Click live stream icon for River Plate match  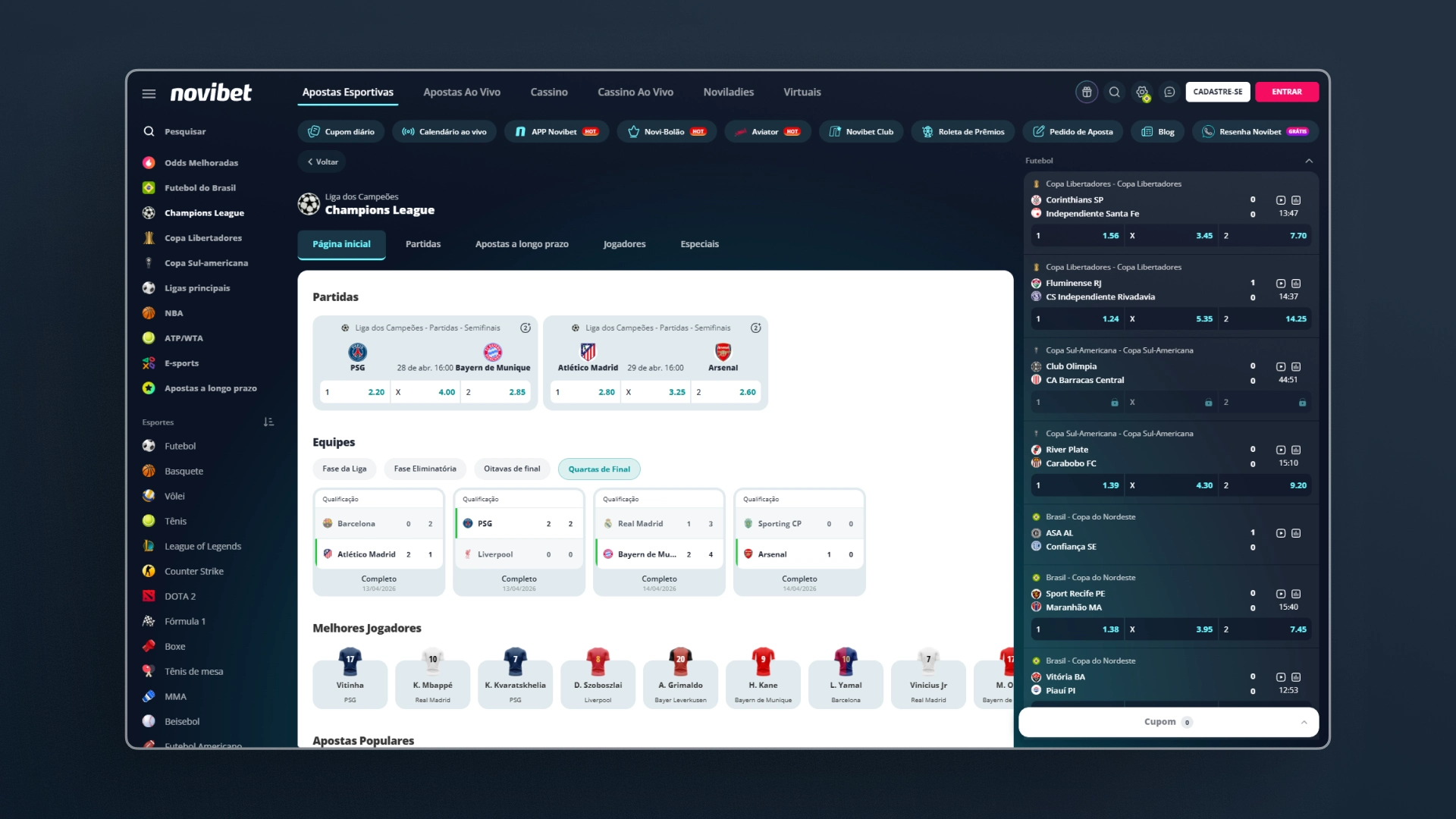tap(1281, 450)
